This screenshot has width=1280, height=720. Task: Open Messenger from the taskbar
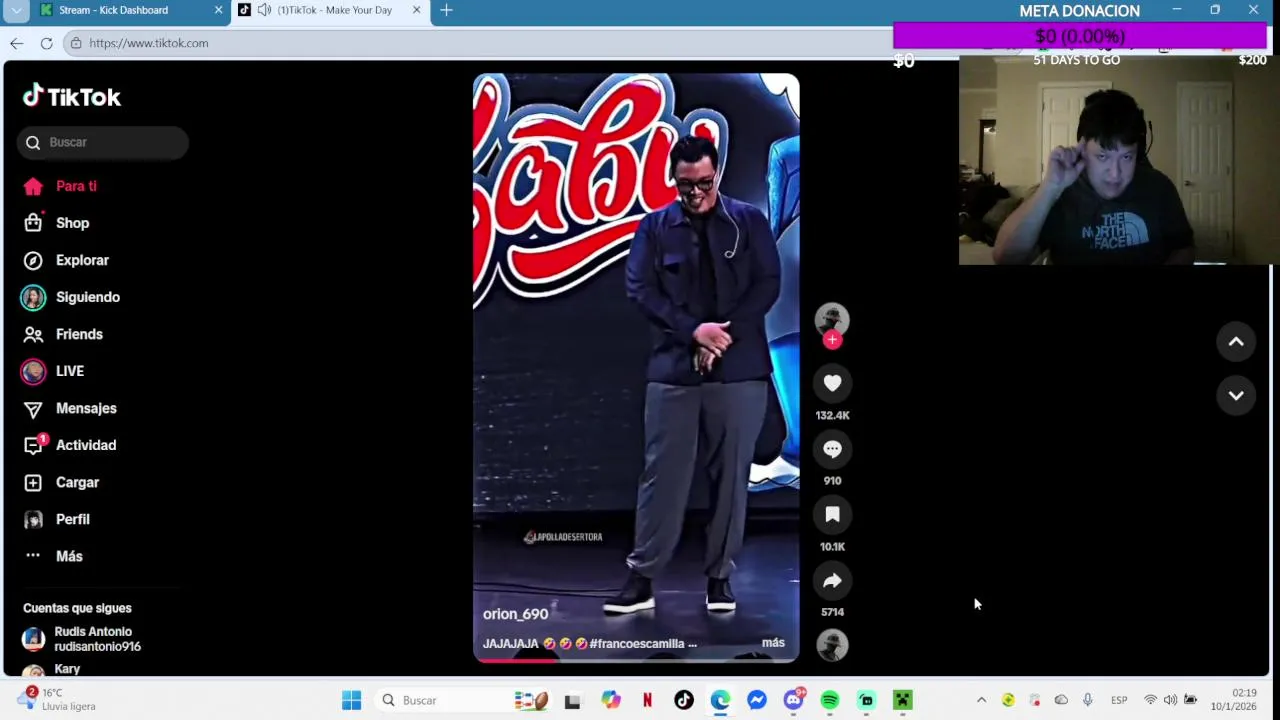[x=757, y=700]
